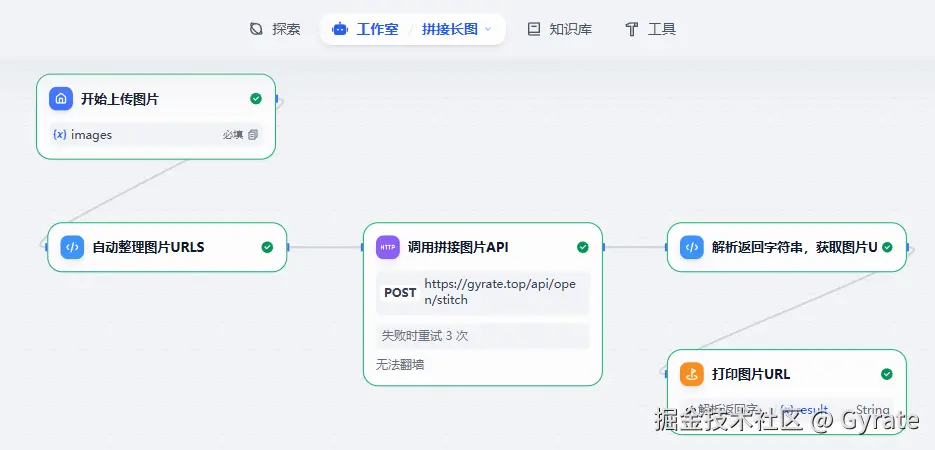Click green check on 解析返回字符串 node

click(x=887, y=247)
